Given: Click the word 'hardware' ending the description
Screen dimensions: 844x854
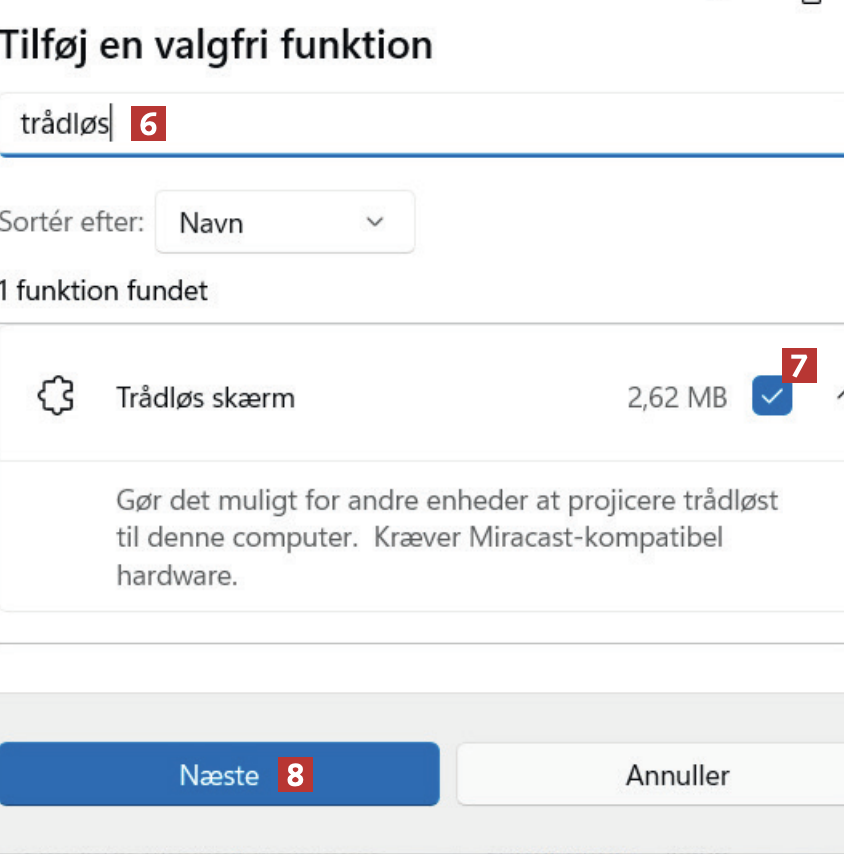Looking at the screenshot, I should click(176, 576).
